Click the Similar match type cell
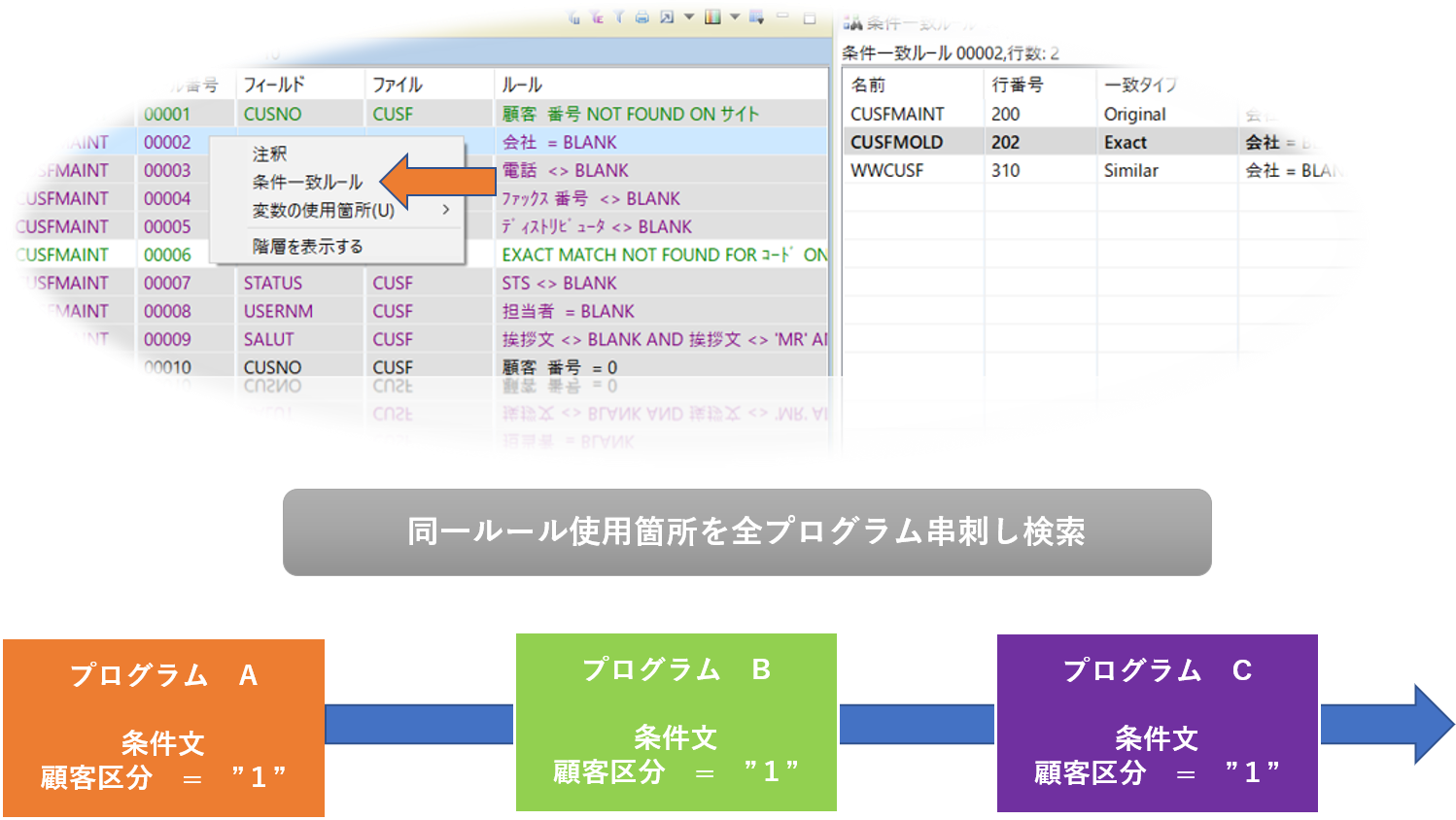Viewport: 1456px width, 820px height. (1130, 170)
